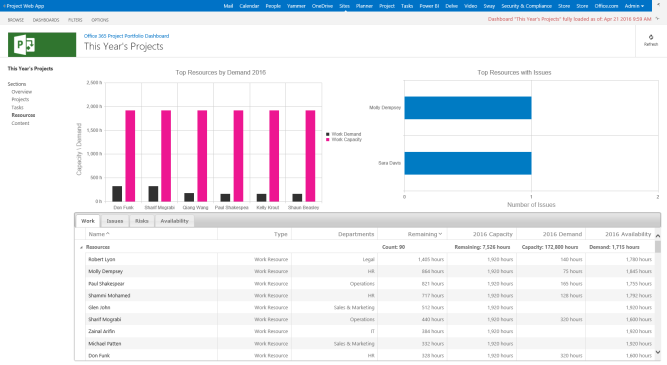Click the Project logo icon
The height and width of the screenshot is (365, 667).
coord(42,45)
